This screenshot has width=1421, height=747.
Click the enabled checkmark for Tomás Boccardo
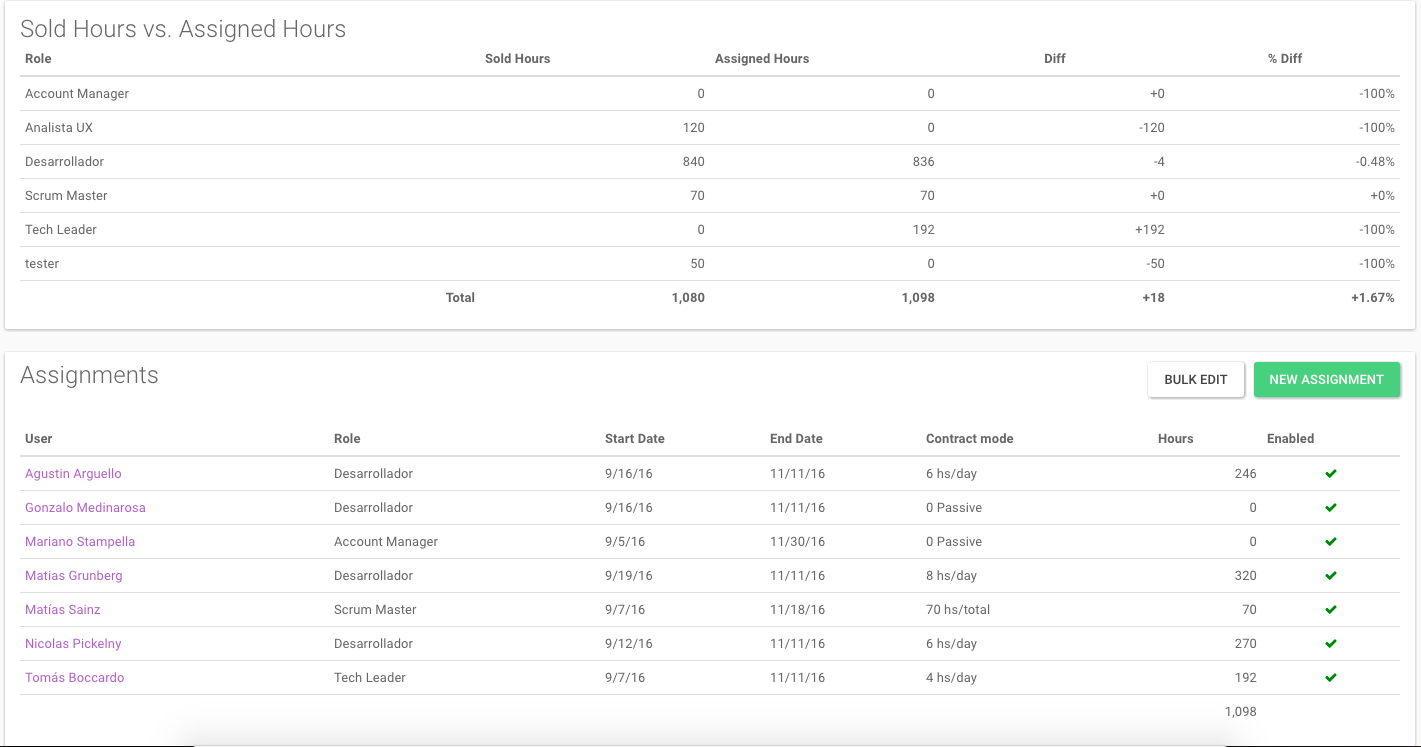[x=1330, y=678]
